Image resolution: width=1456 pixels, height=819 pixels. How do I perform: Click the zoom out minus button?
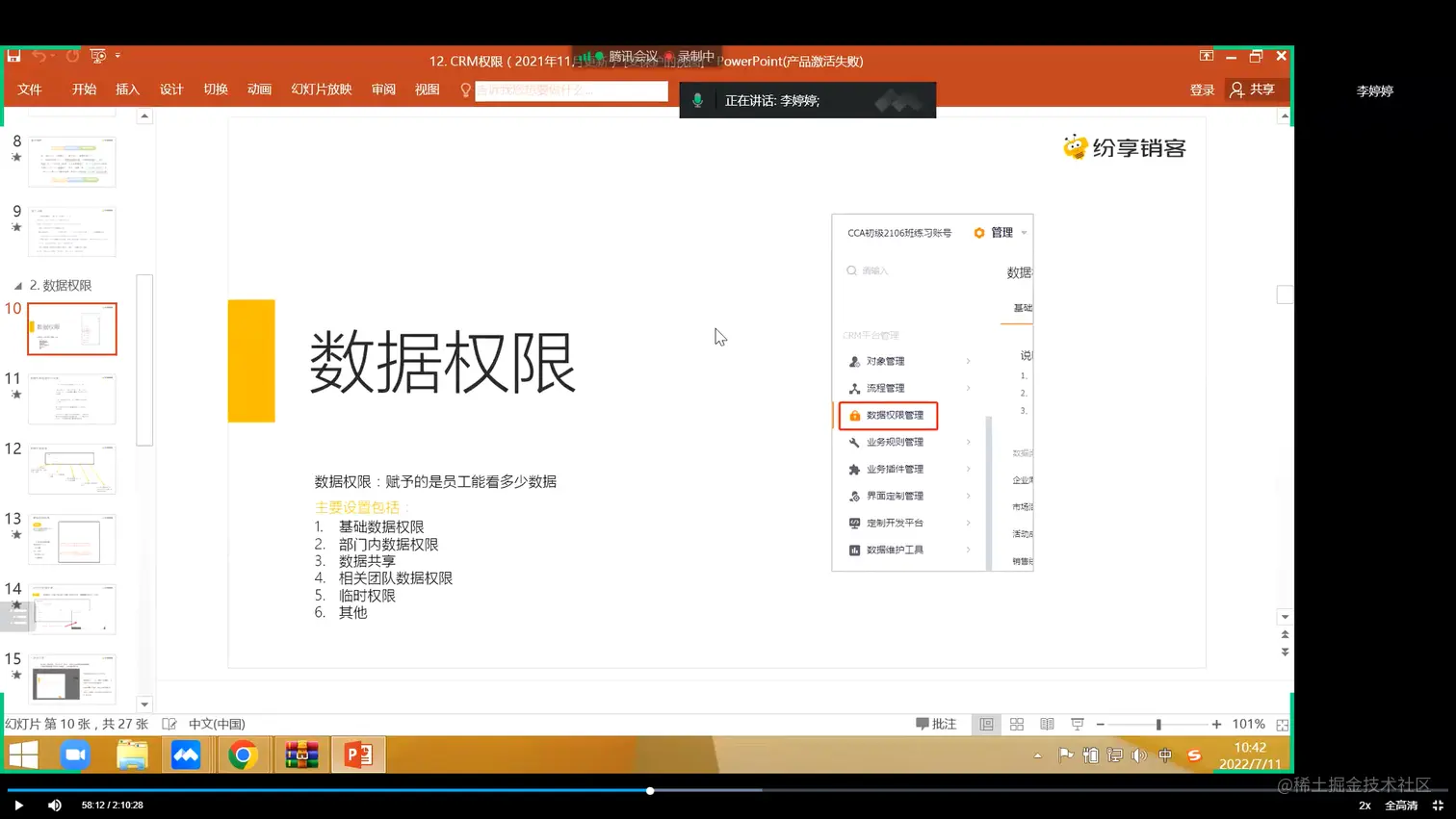coord(1101,725)
